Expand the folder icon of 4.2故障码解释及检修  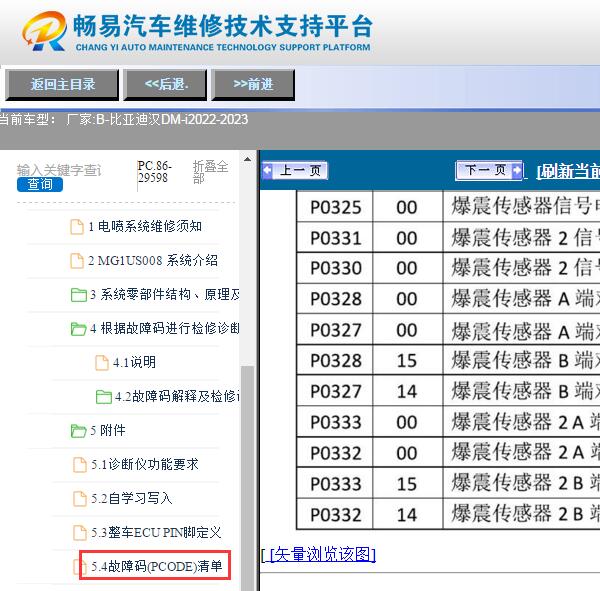[x=104, y=397]
